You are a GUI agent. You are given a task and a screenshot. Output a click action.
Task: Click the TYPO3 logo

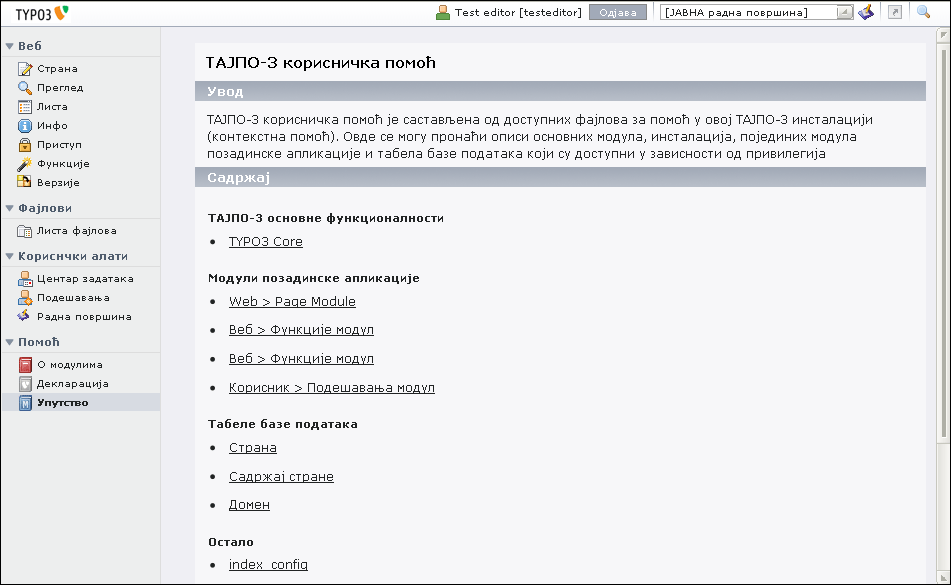click(x=42, y=13)
